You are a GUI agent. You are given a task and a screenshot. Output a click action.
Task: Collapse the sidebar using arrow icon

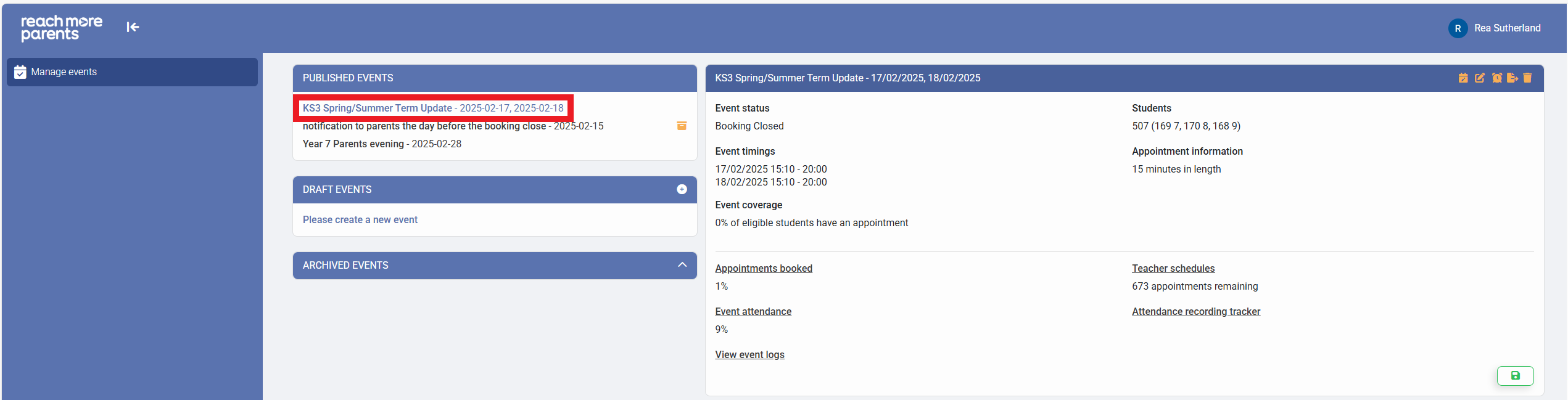point(133,27)
